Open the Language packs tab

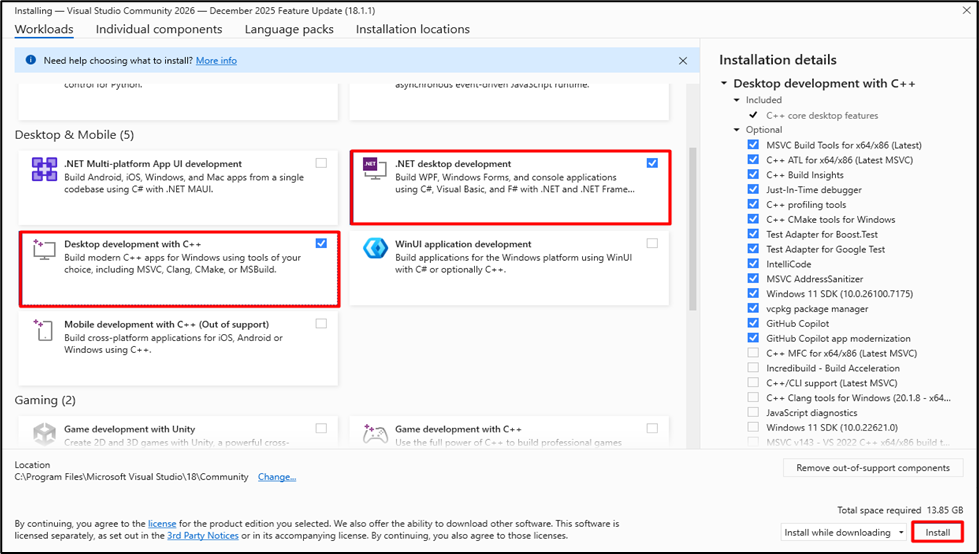(289, 29)
